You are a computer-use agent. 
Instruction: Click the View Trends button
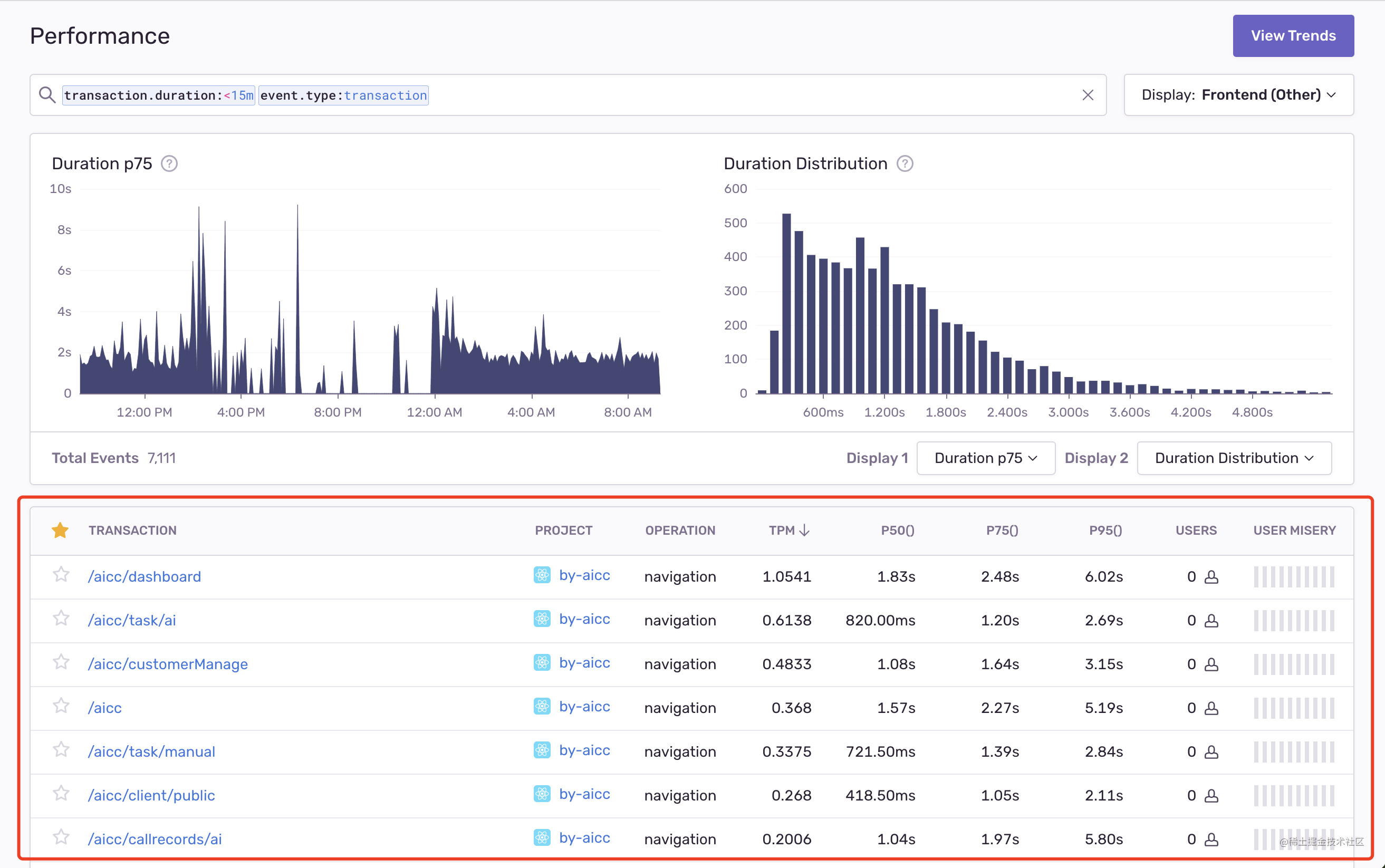point(1293,35)
